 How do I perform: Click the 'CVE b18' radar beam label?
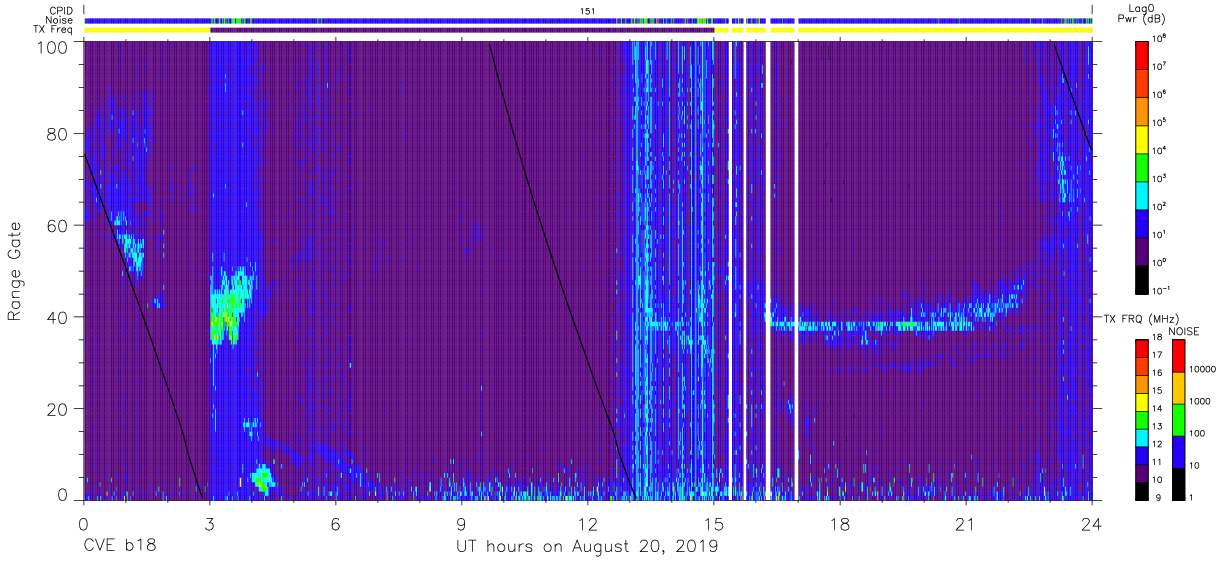119,547
